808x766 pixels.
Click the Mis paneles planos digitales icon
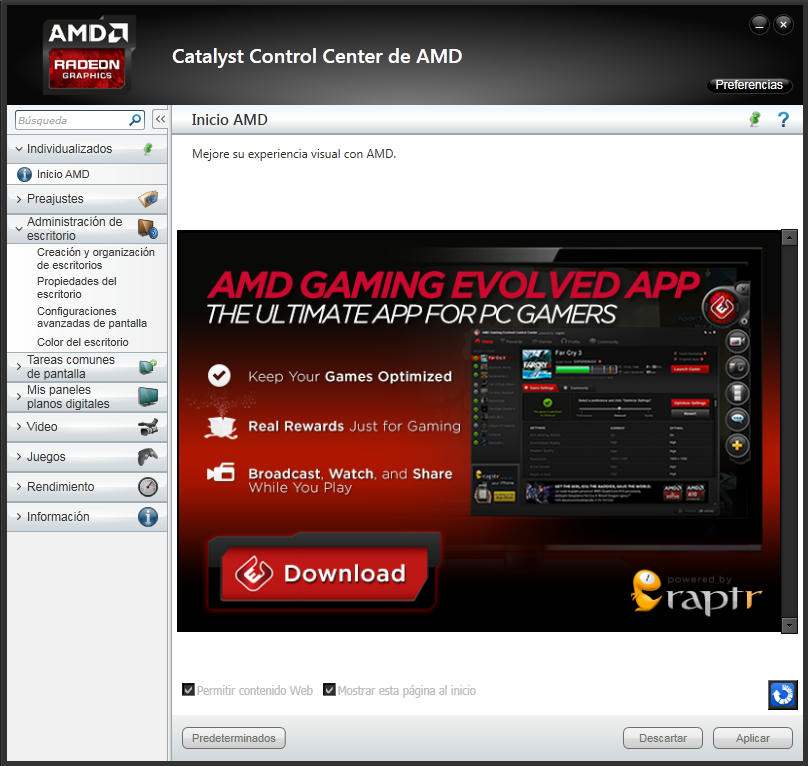point(148,396)
